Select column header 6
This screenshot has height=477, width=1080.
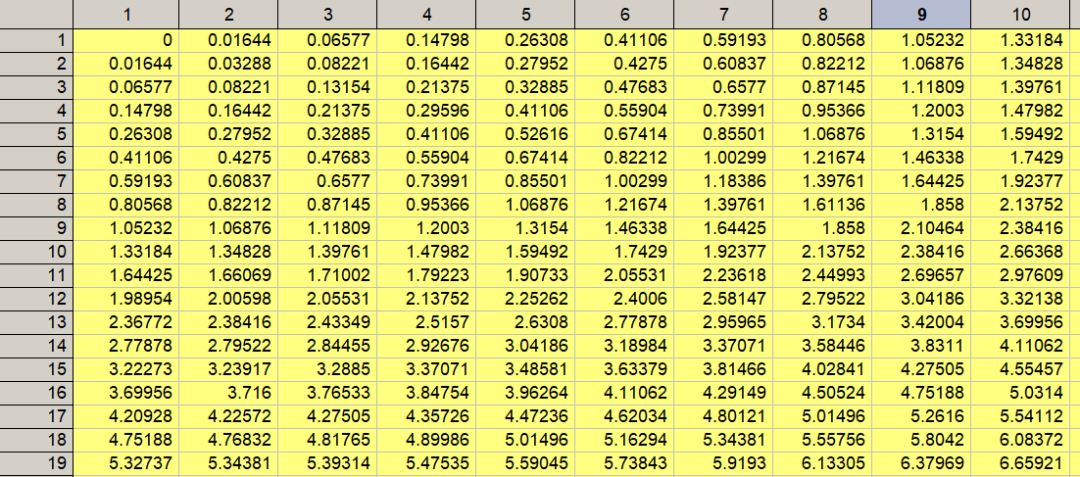[624, 14]
